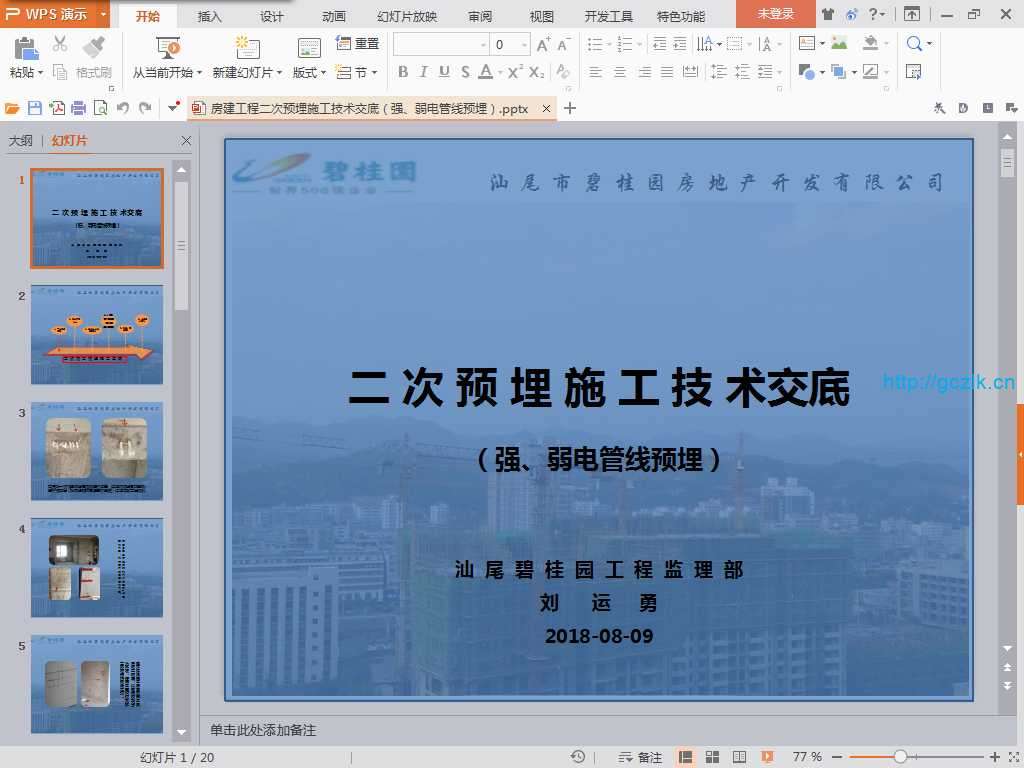Image resolution: width=1024 pixels, height=768 pixels.
Task: Toggle the notes (备注) pane in status bar
Action: [640, 757]
